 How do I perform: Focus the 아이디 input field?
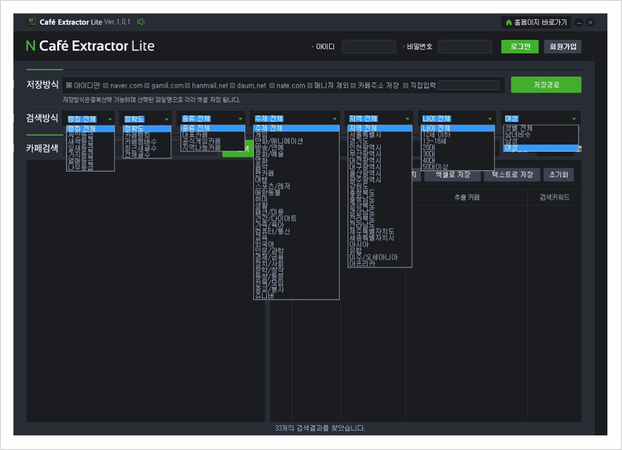click(369, 46)
